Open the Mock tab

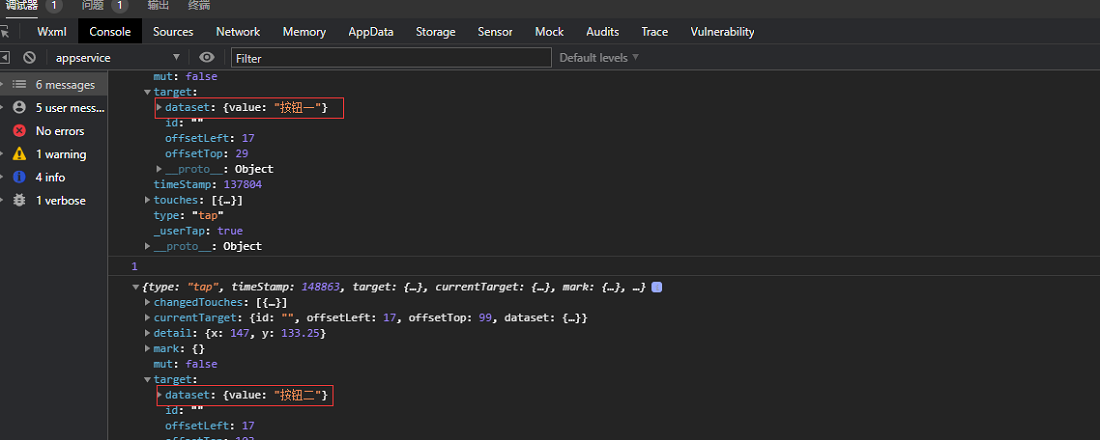[x=549, y=32]
